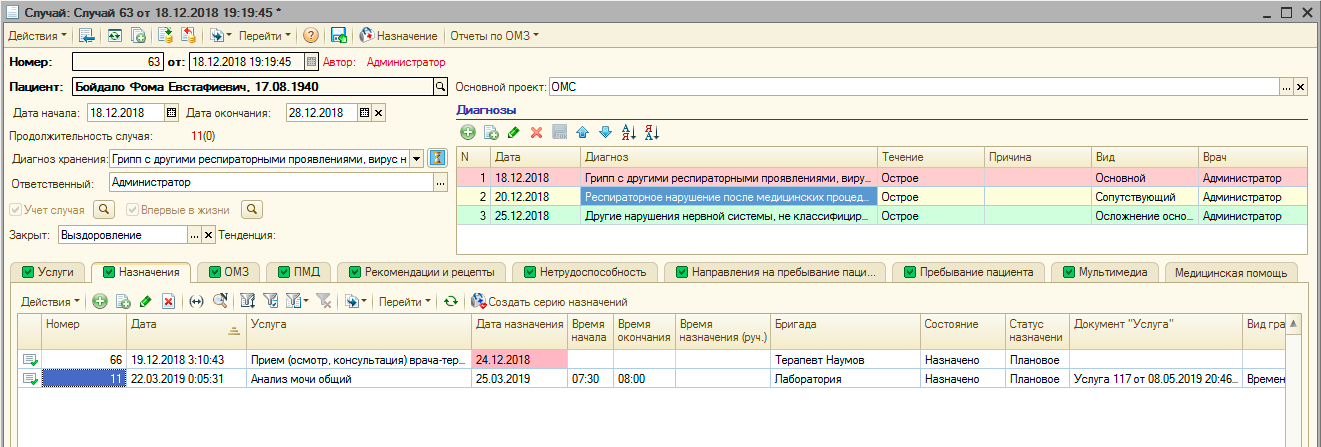The height and width of the screenshot is (447, 1321).
Task: Sort diagnoses ascending with the А-Я icon
Action: [629, 132]
